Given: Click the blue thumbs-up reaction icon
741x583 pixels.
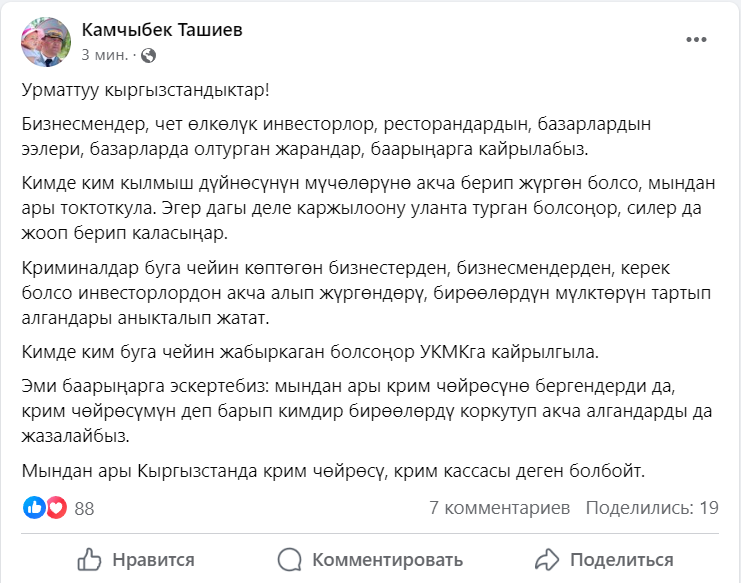Looking at the screenshot, I should [34, 508].
